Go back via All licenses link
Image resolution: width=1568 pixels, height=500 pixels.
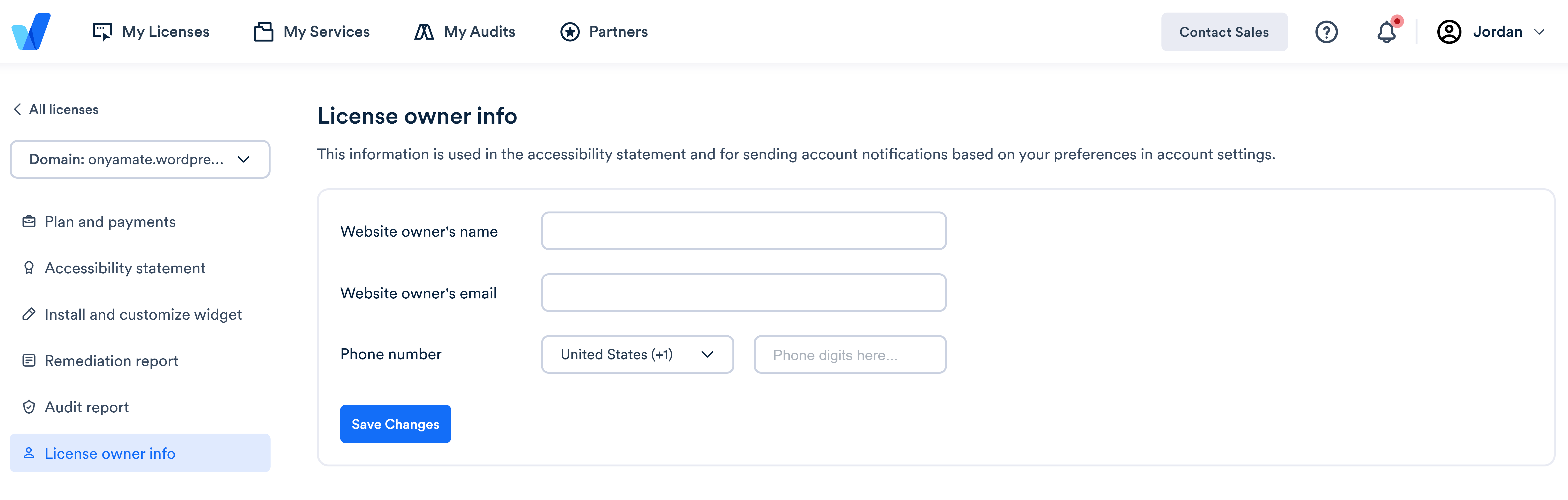pyautogui.click(x=55, y=110)
